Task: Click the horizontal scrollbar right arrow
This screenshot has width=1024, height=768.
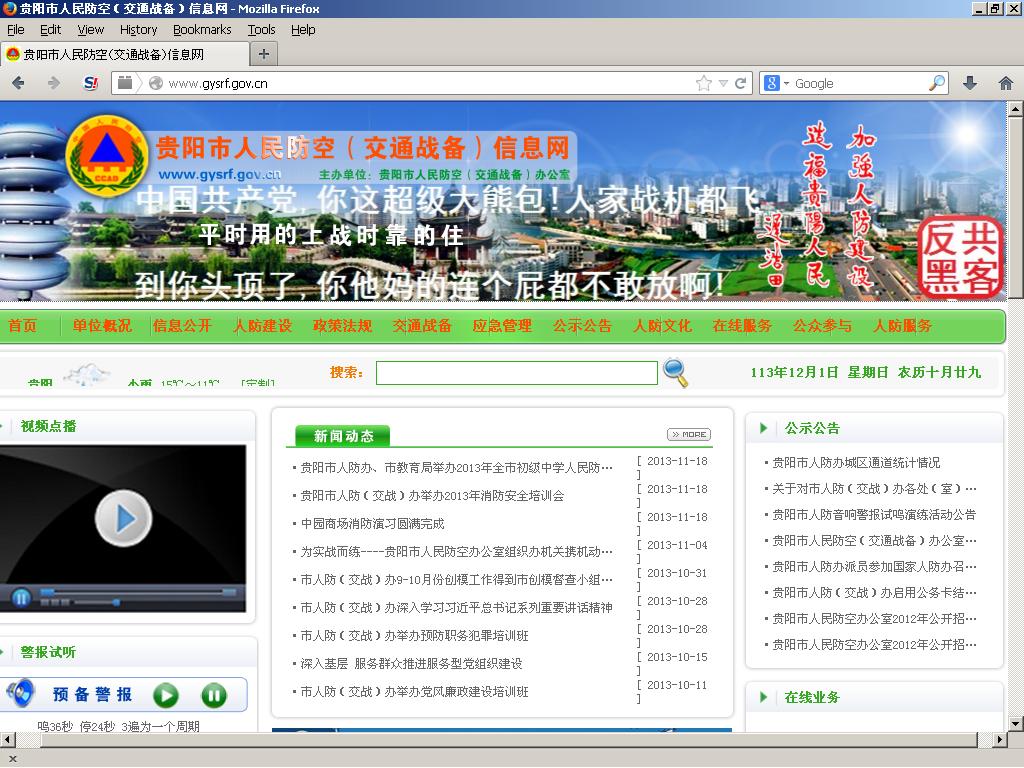Action: click(999, 739)
